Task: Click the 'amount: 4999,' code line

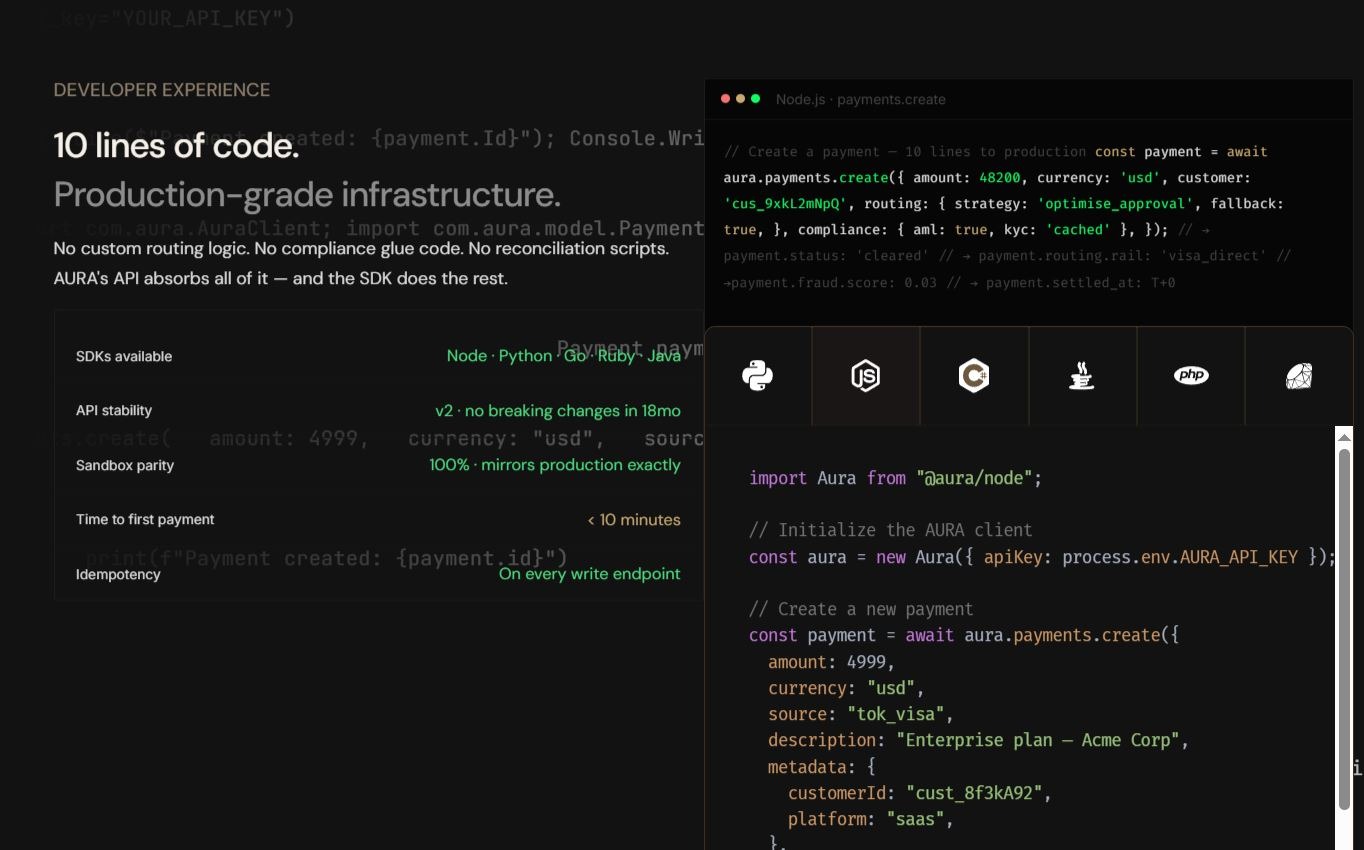Action: (831, 662)
